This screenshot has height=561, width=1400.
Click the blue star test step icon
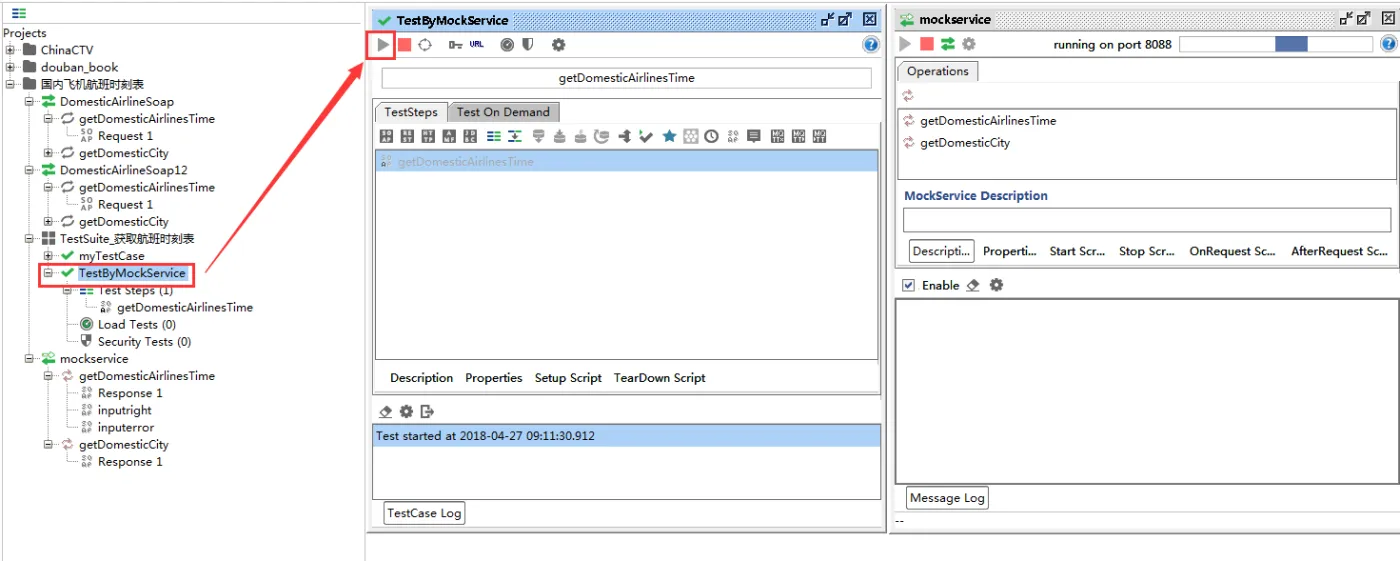[x=669, y=136]
